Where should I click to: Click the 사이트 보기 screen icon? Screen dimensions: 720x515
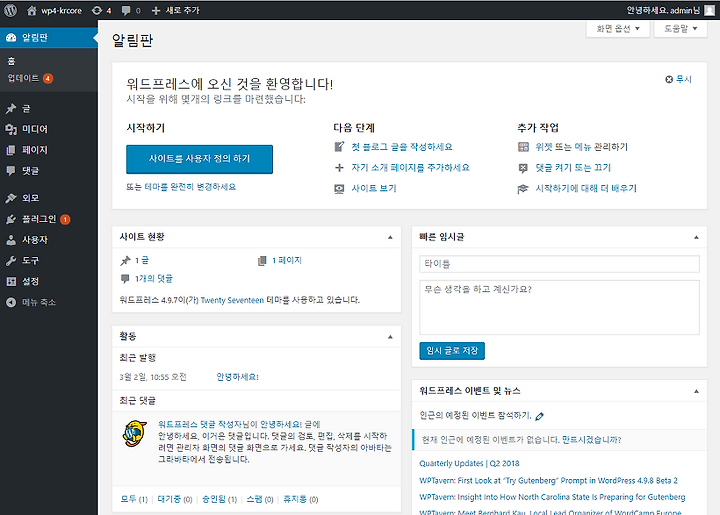click(339, 189)
